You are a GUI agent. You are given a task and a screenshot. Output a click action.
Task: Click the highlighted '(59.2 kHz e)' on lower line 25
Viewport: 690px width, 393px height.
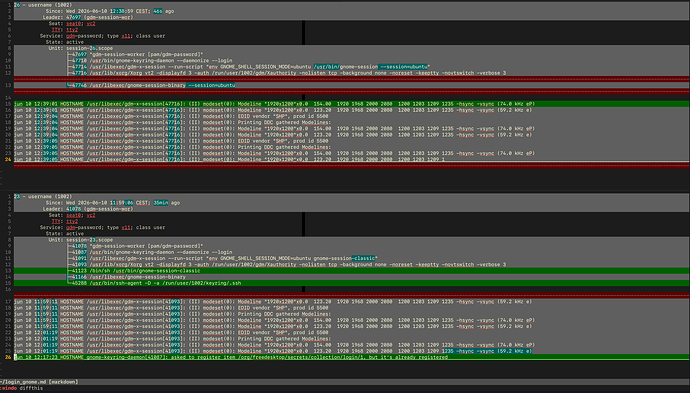tap(514, 351)
